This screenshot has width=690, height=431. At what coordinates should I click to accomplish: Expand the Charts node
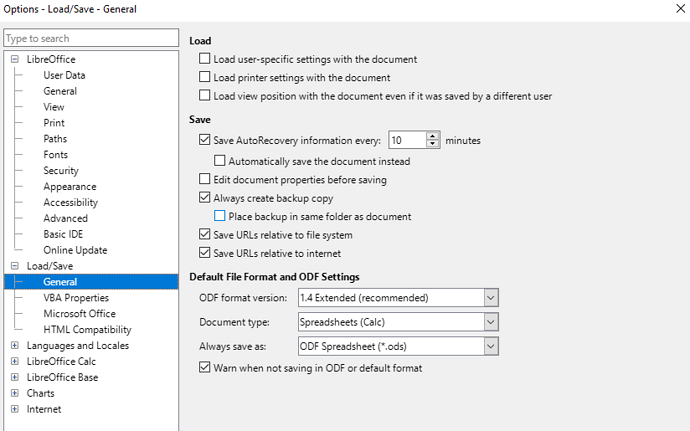(x=15, y=393)
